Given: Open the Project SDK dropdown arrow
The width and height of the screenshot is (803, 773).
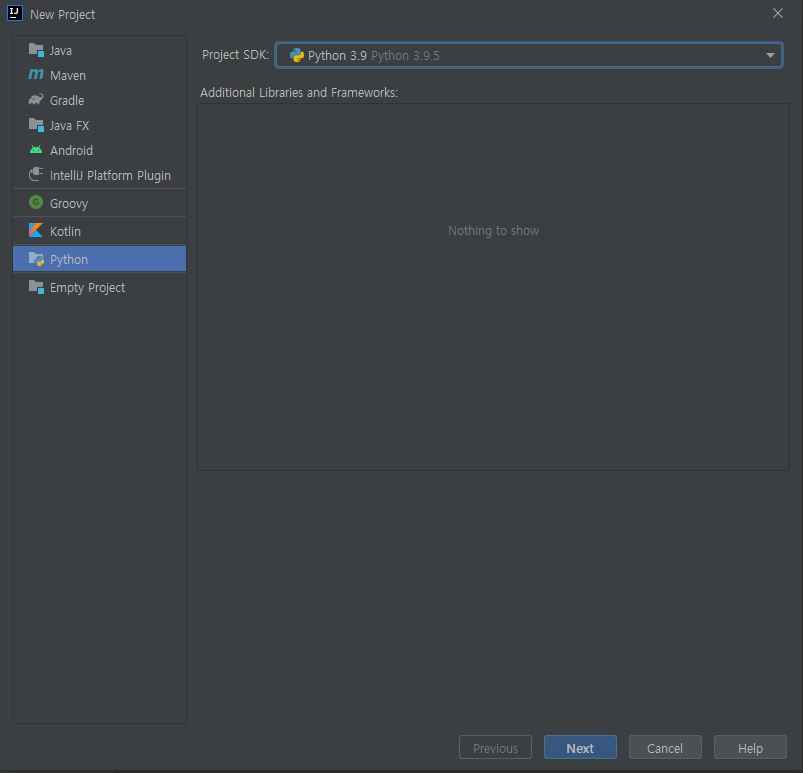Looking at the screenshot, I should [x=770, y=55].
